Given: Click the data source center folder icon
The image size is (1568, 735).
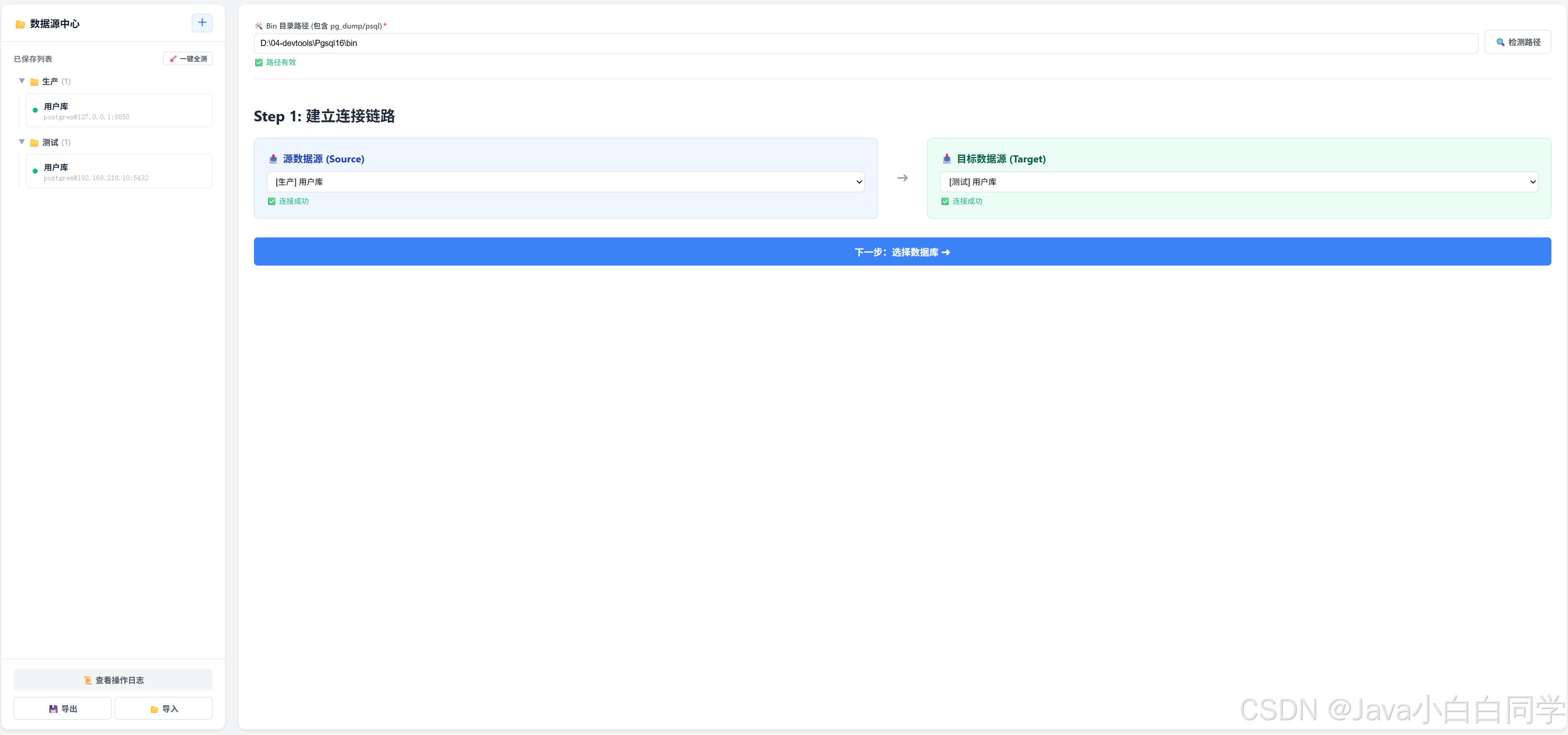Looking at the screenshot, I should (x=20, y=24).
